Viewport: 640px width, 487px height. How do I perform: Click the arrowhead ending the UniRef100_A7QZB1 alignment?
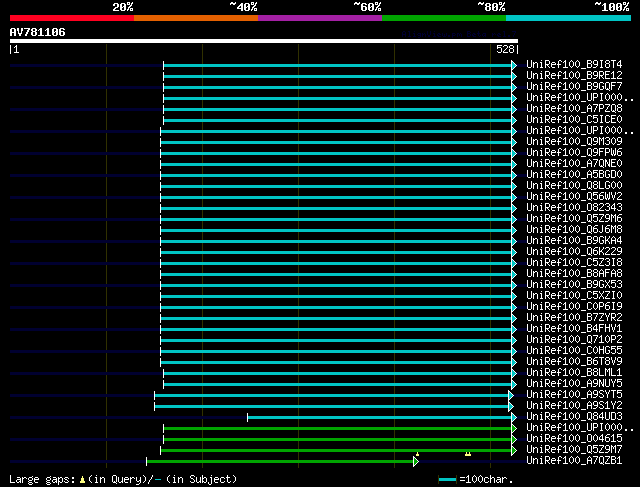coord(416,461)
